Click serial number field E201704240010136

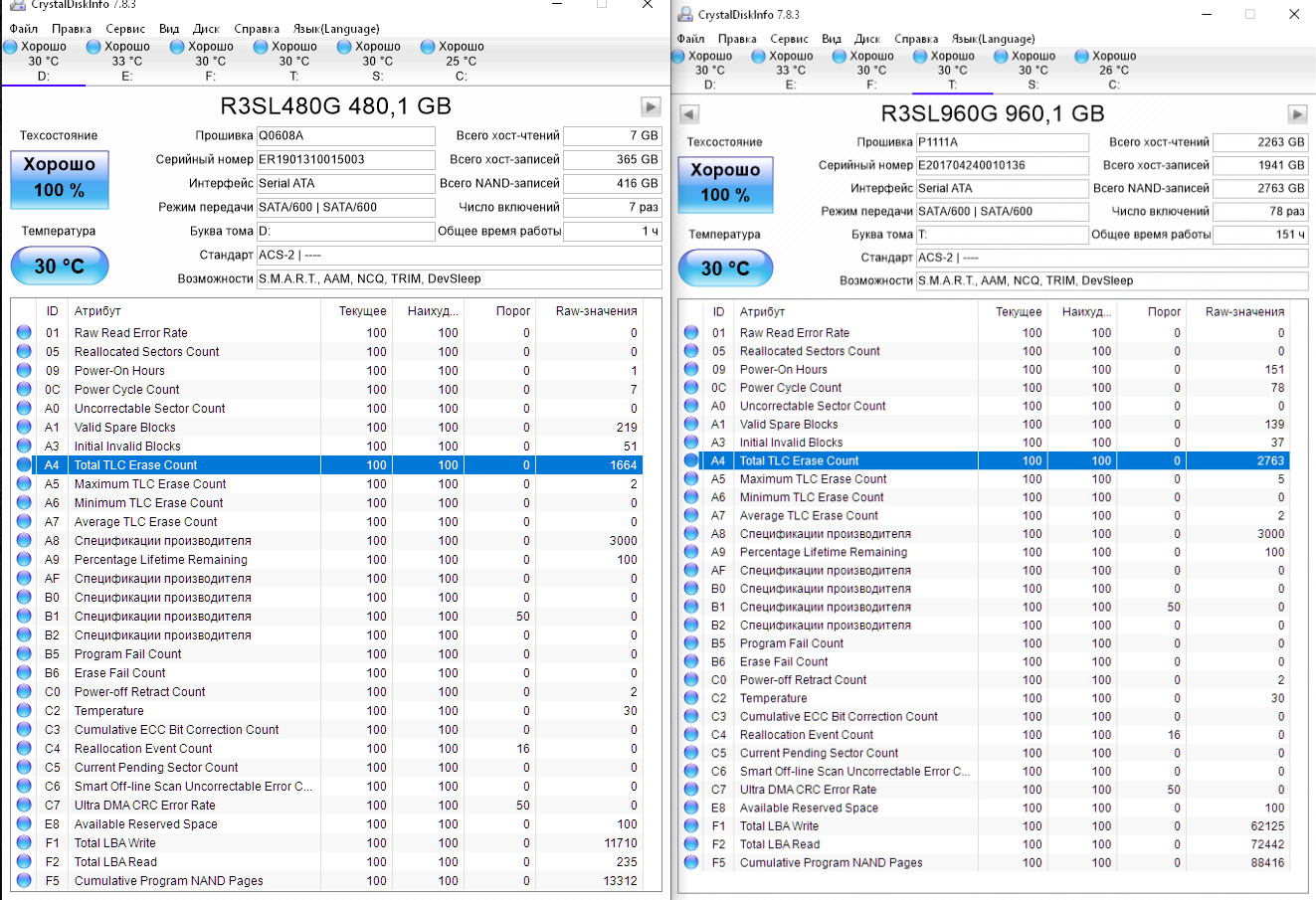[x=1003, y=165]
